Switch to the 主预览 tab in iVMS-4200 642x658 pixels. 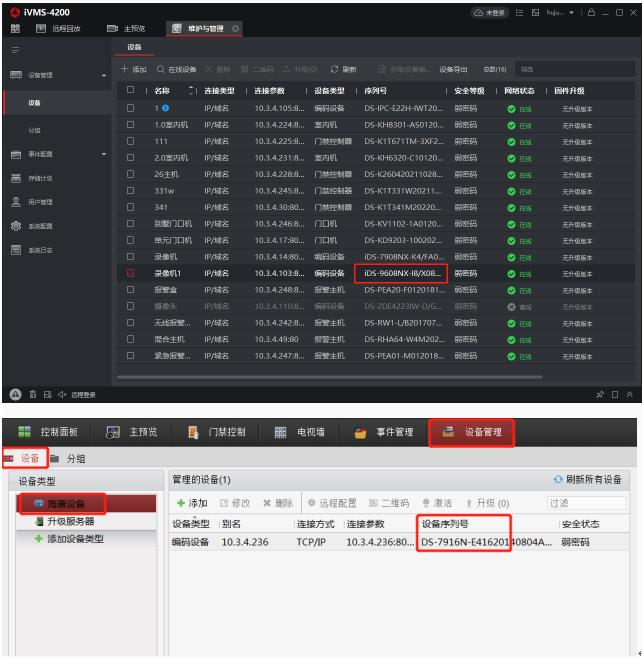pos(126,29)
